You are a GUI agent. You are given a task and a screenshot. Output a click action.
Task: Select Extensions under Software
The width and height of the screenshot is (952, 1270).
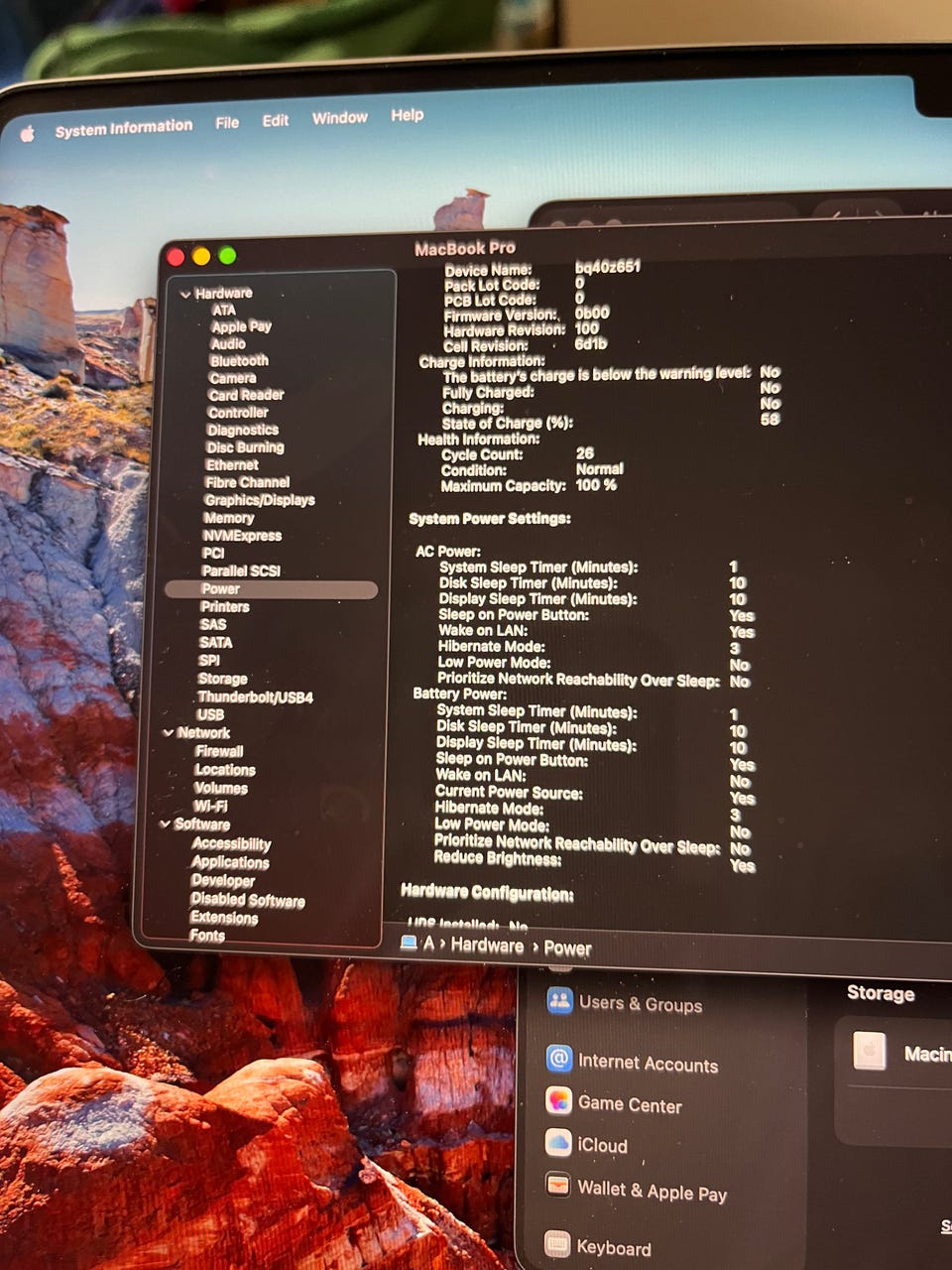click(224, 918)
